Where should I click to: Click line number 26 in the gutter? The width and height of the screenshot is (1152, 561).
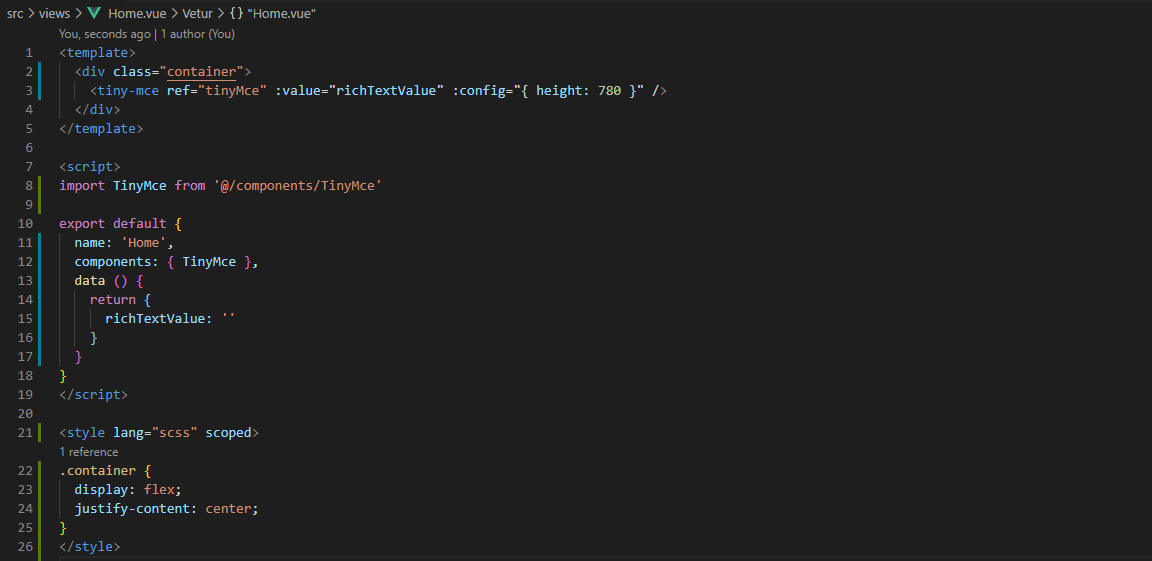pos(26,547)
